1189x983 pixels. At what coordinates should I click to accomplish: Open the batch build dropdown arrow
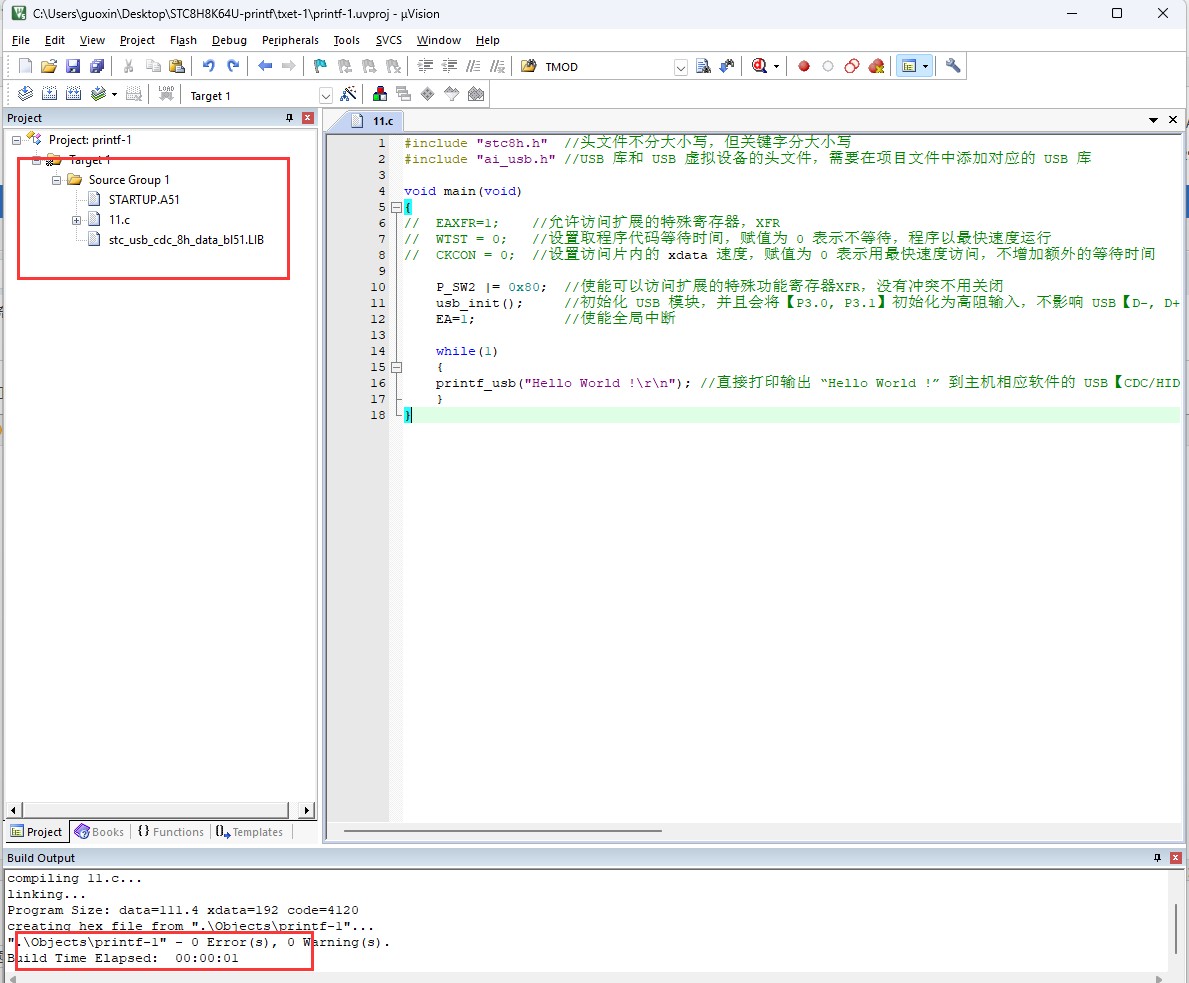pyautogui.click(x=114, y=95)
